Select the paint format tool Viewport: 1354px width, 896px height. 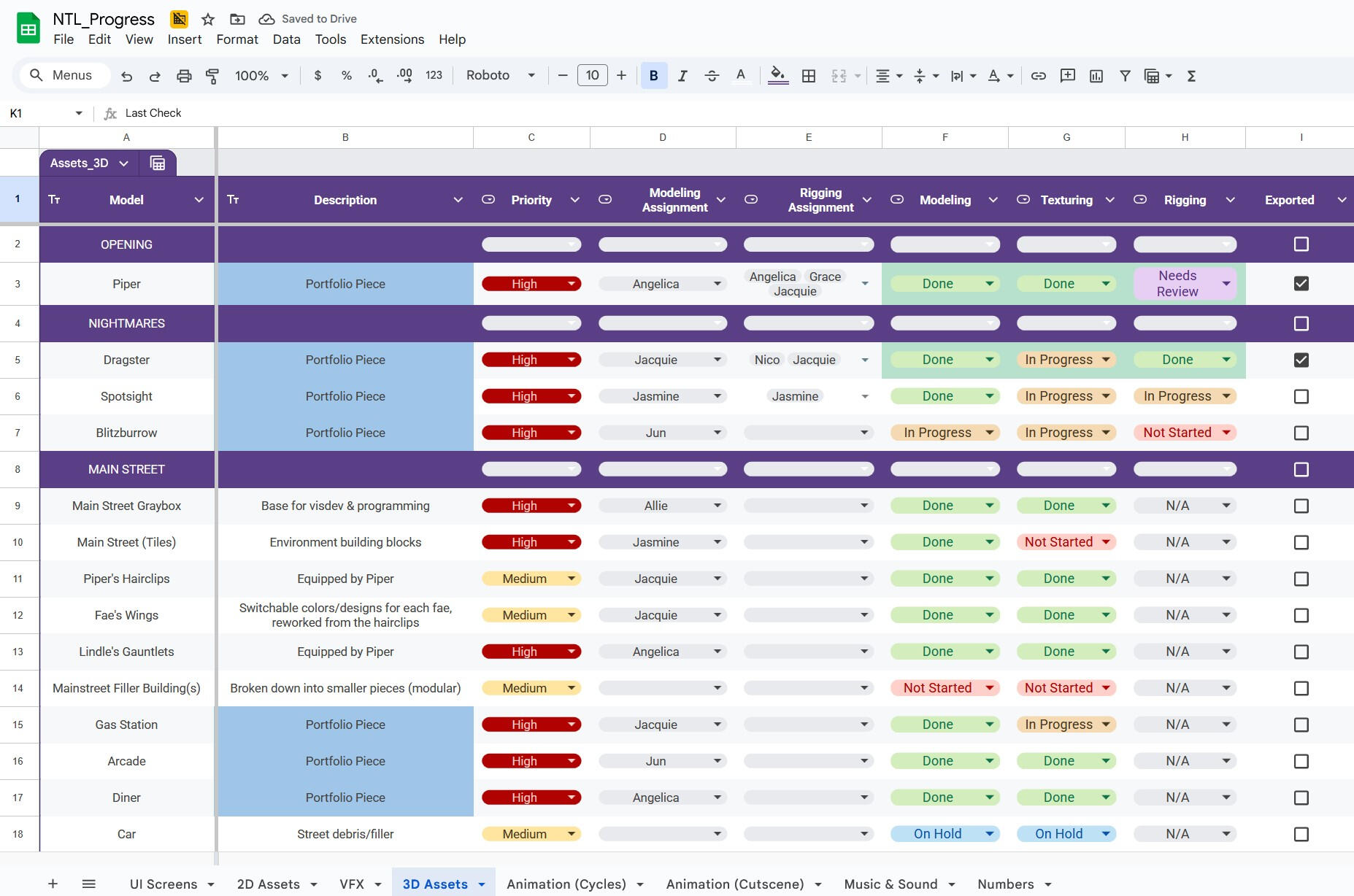tap(212, 76)
